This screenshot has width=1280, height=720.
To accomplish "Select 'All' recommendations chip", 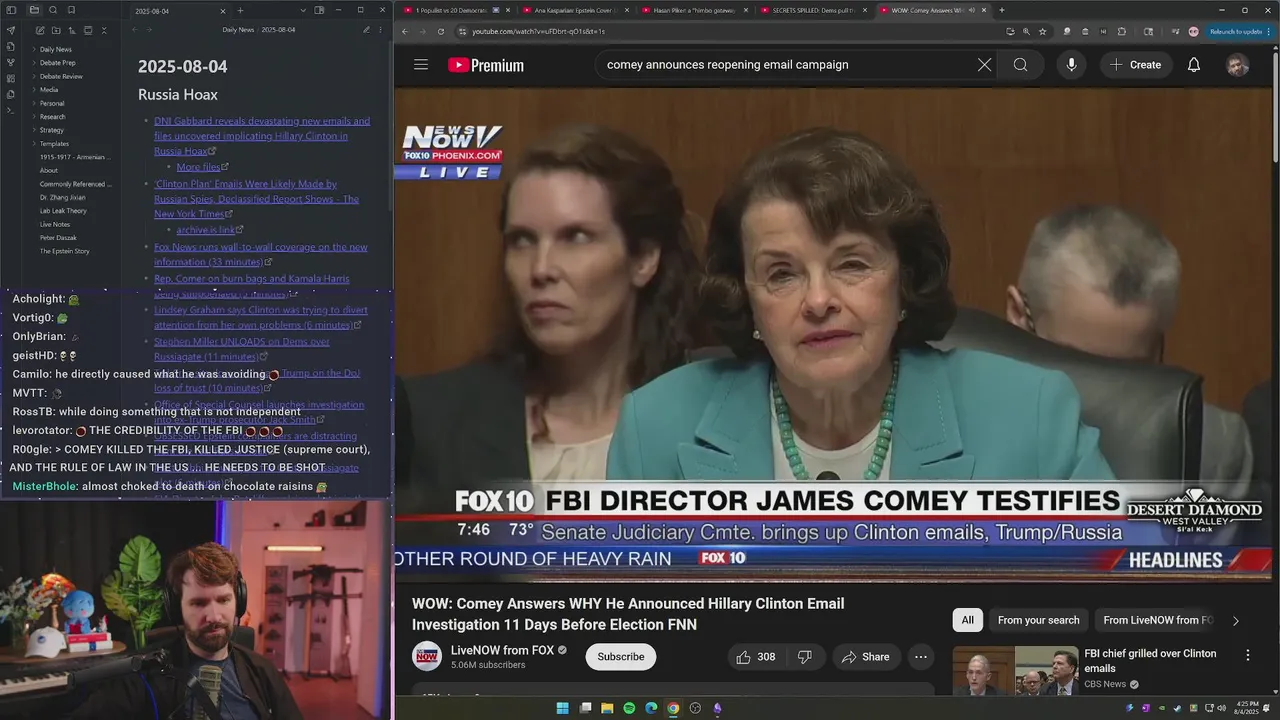I will (967, 620).
